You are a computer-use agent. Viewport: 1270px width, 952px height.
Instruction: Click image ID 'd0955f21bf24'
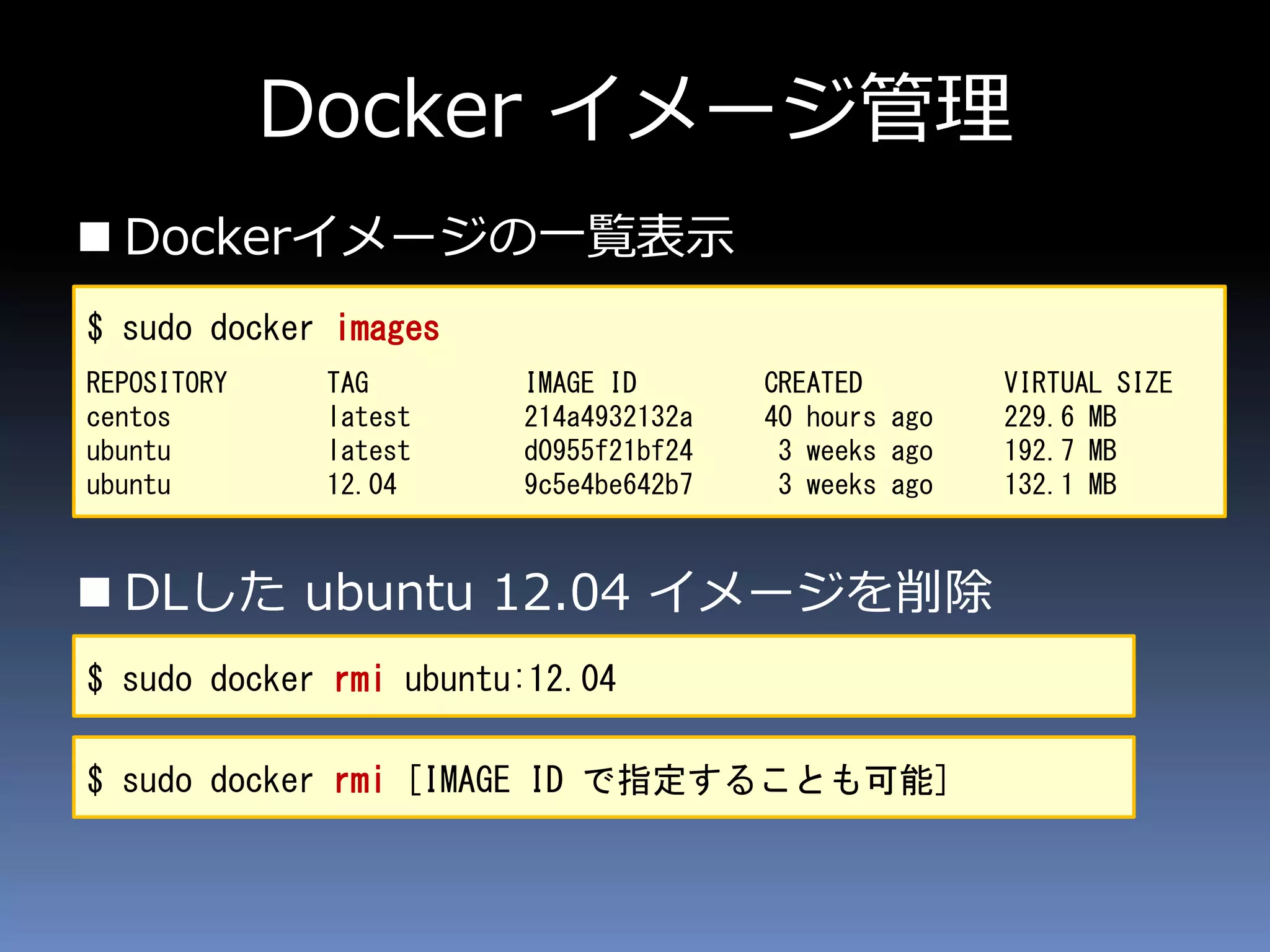(x=608, y=451)
